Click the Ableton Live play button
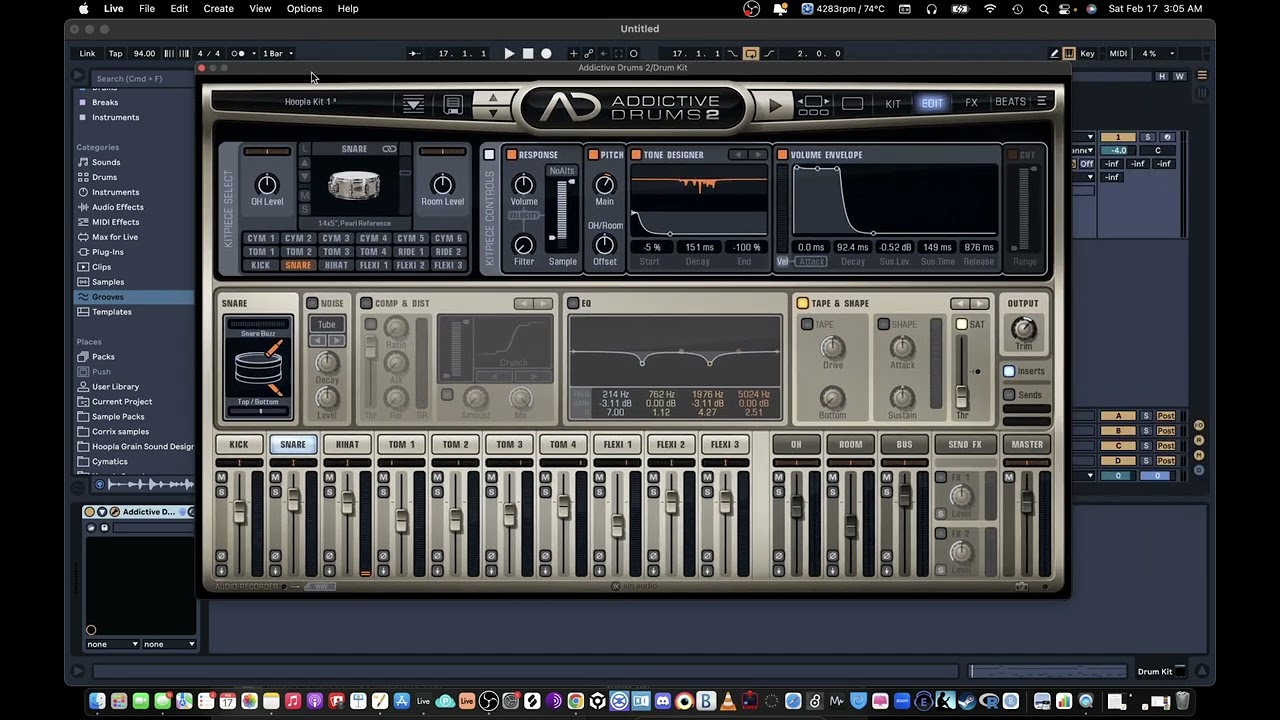 click(510, 53)
